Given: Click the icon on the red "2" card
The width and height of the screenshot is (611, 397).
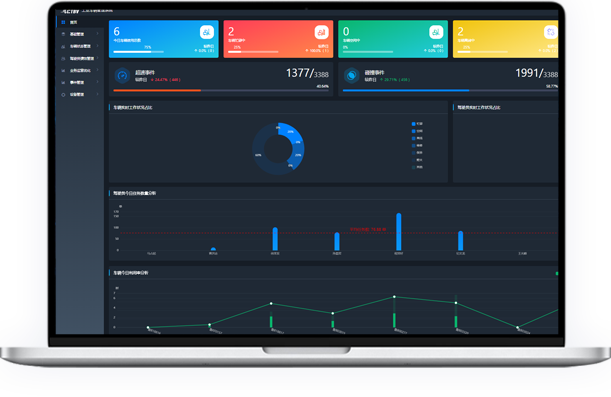Looking at the screenshot, I should pyautogui.click(x=321, y=32).
